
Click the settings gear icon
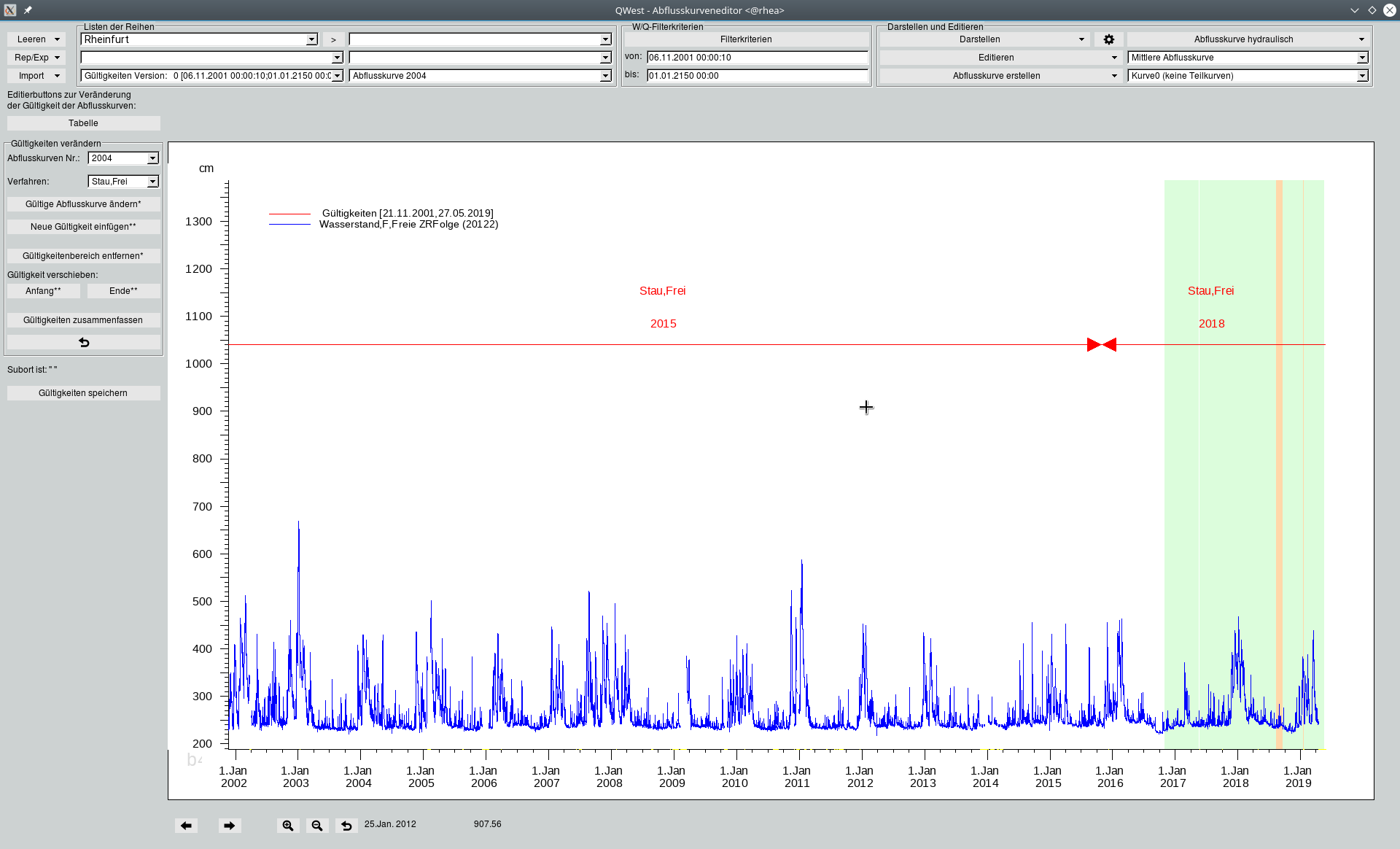[x=1108, y=39]
